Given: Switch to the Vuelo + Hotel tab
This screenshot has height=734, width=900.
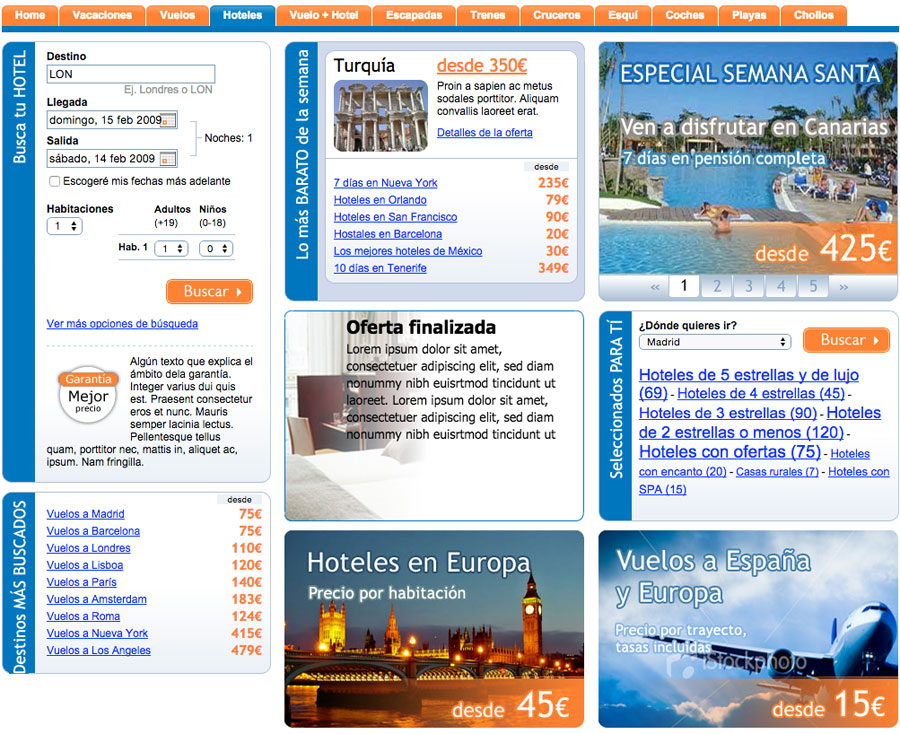Looking at the screenshot, I should click(x=318, y=15).
